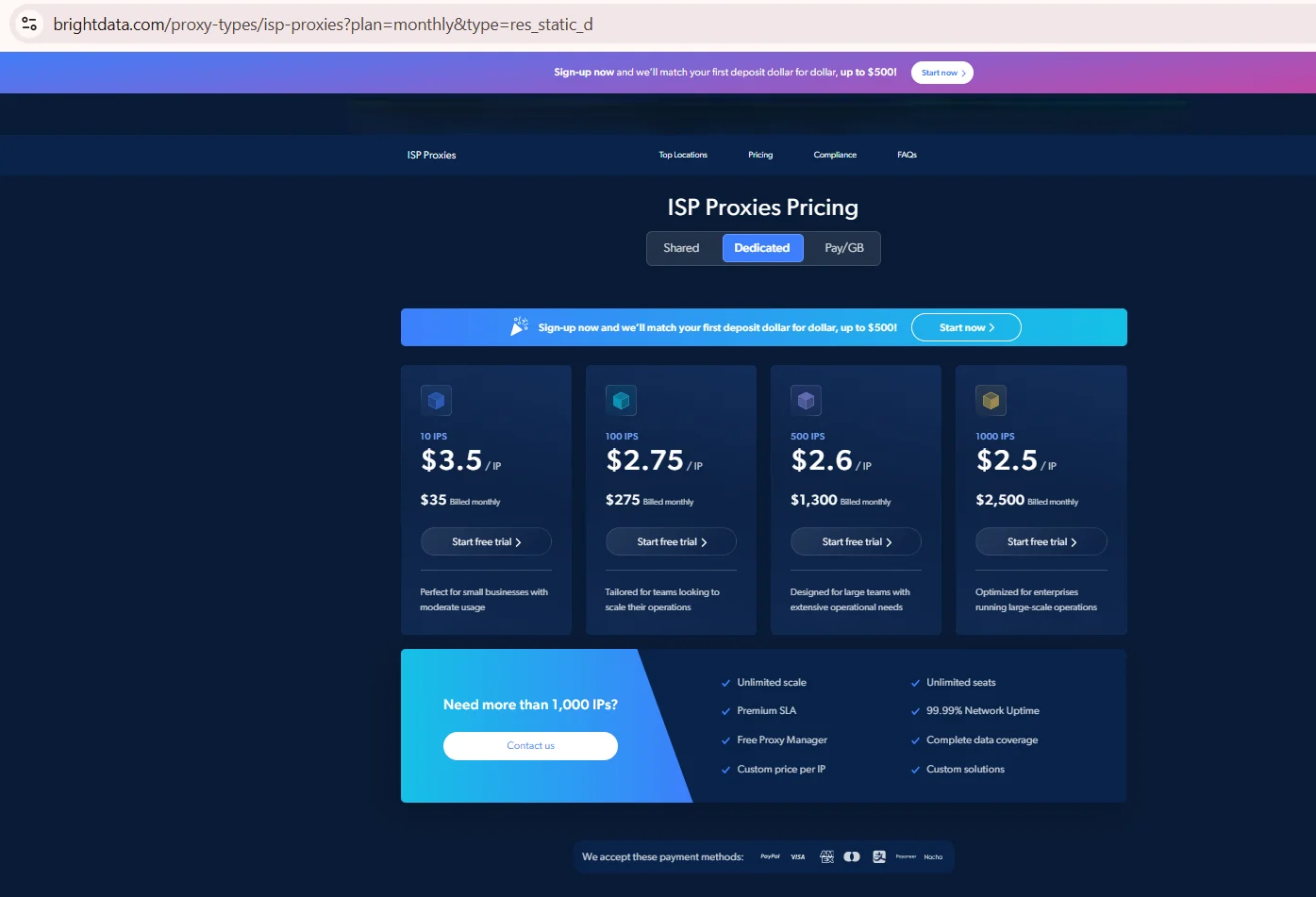Click the $1,300 Billed monthly text
The width and height of the screenshot is (1316, 897).
[x=841, y=500]
